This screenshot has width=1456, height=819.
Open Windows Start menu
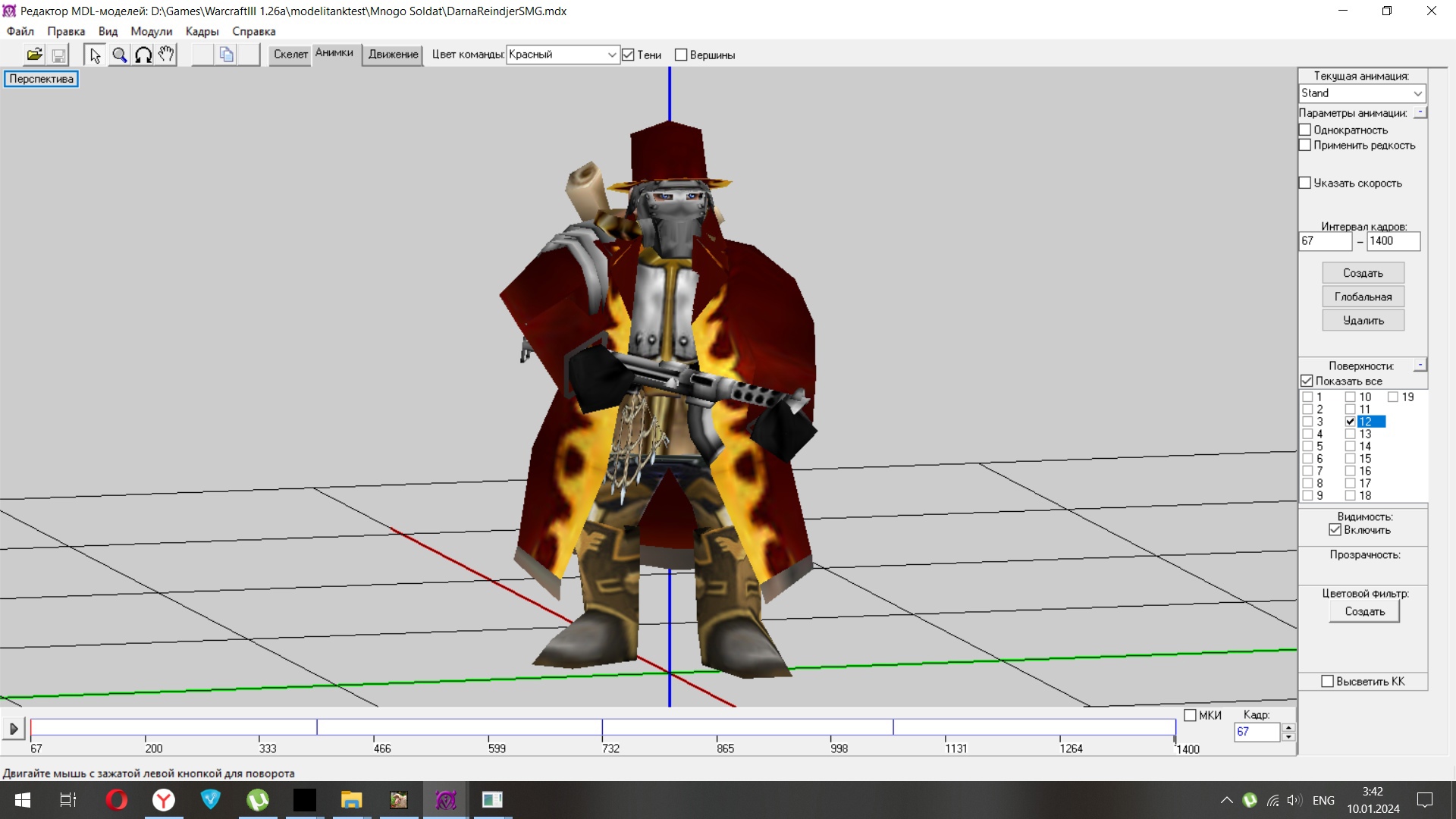(x=23, y=800)
